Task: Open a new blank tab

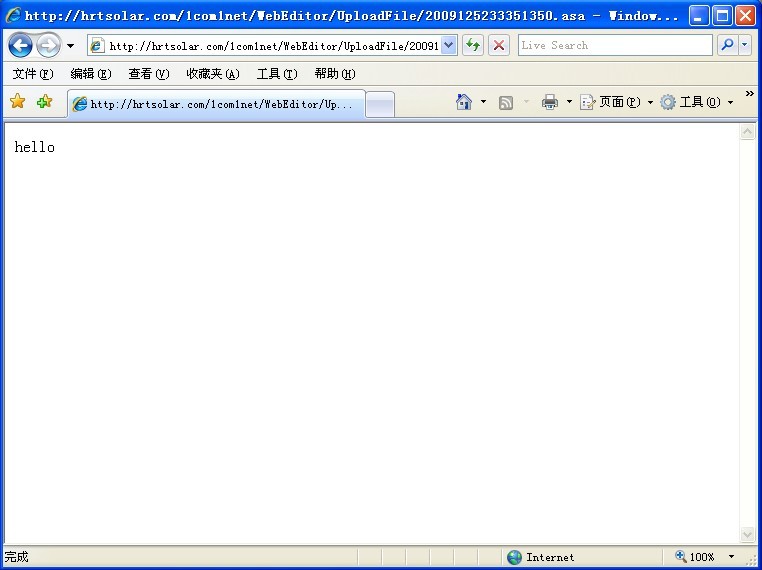Action: pyautogui.click(x=380, y=104)
